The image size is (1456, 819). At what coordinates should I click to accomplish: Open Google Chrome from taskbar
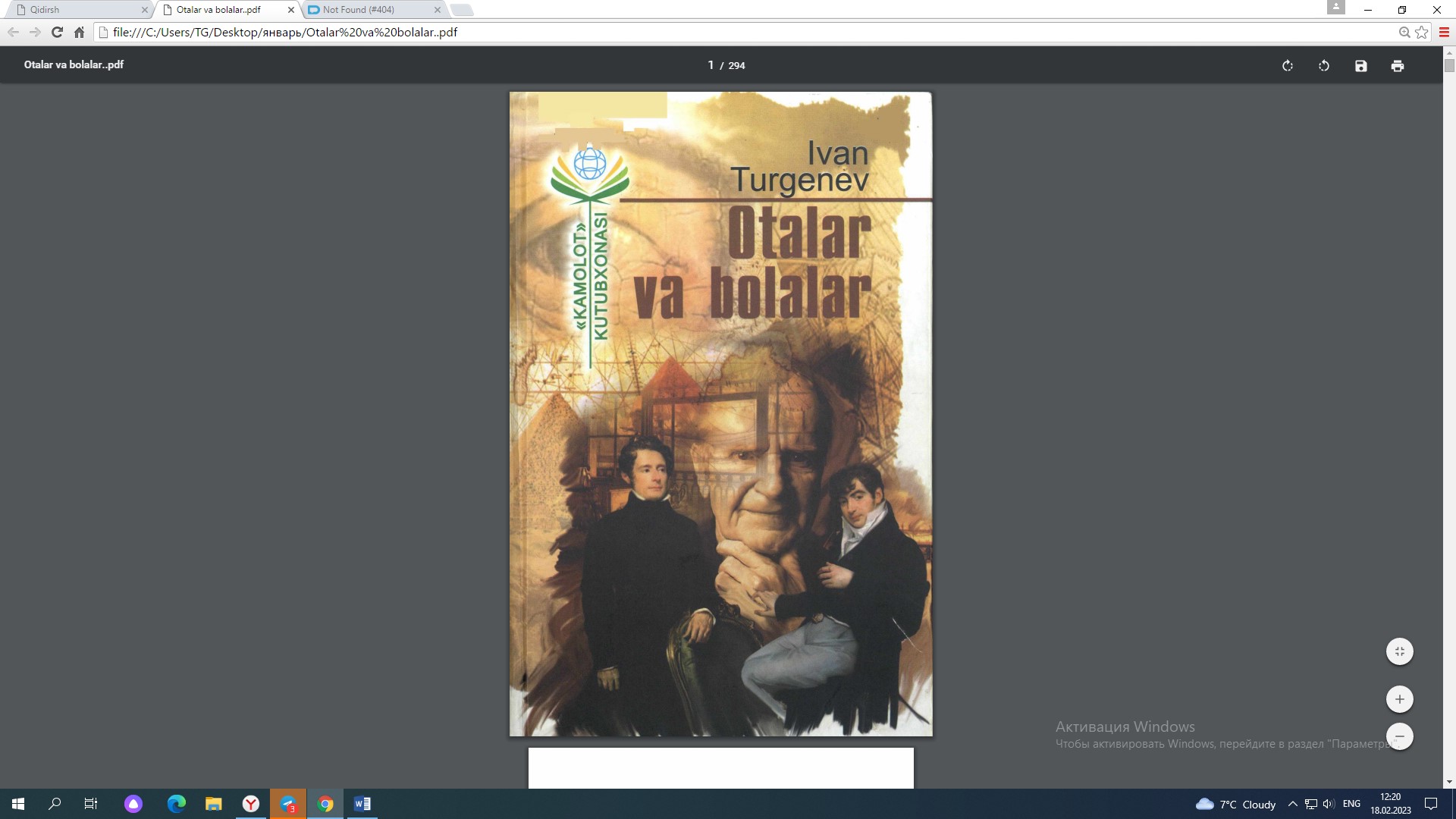coord(325,804)
